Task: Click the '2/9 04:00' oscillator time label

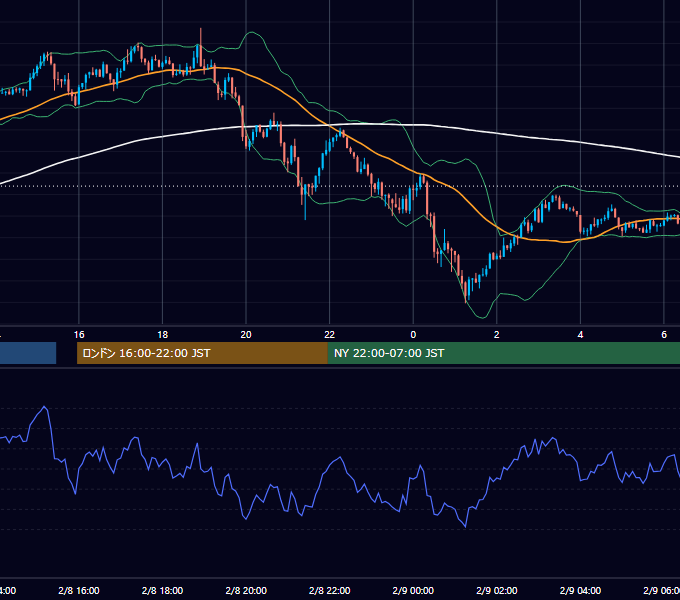Action: [580, 590]
